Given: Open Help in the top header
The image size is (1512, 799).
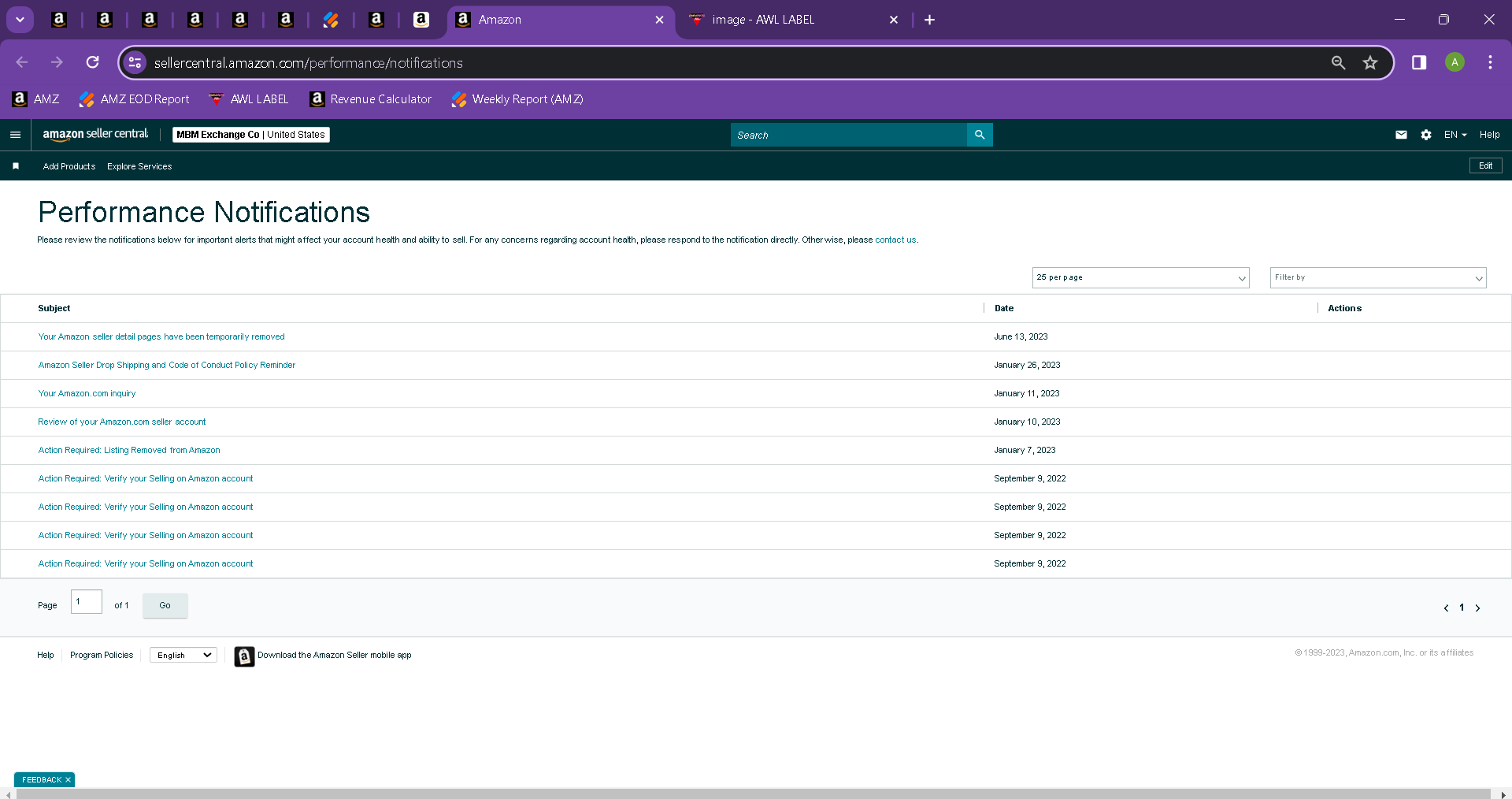Looking at the screenshot, I should [x=1489, y=135].
